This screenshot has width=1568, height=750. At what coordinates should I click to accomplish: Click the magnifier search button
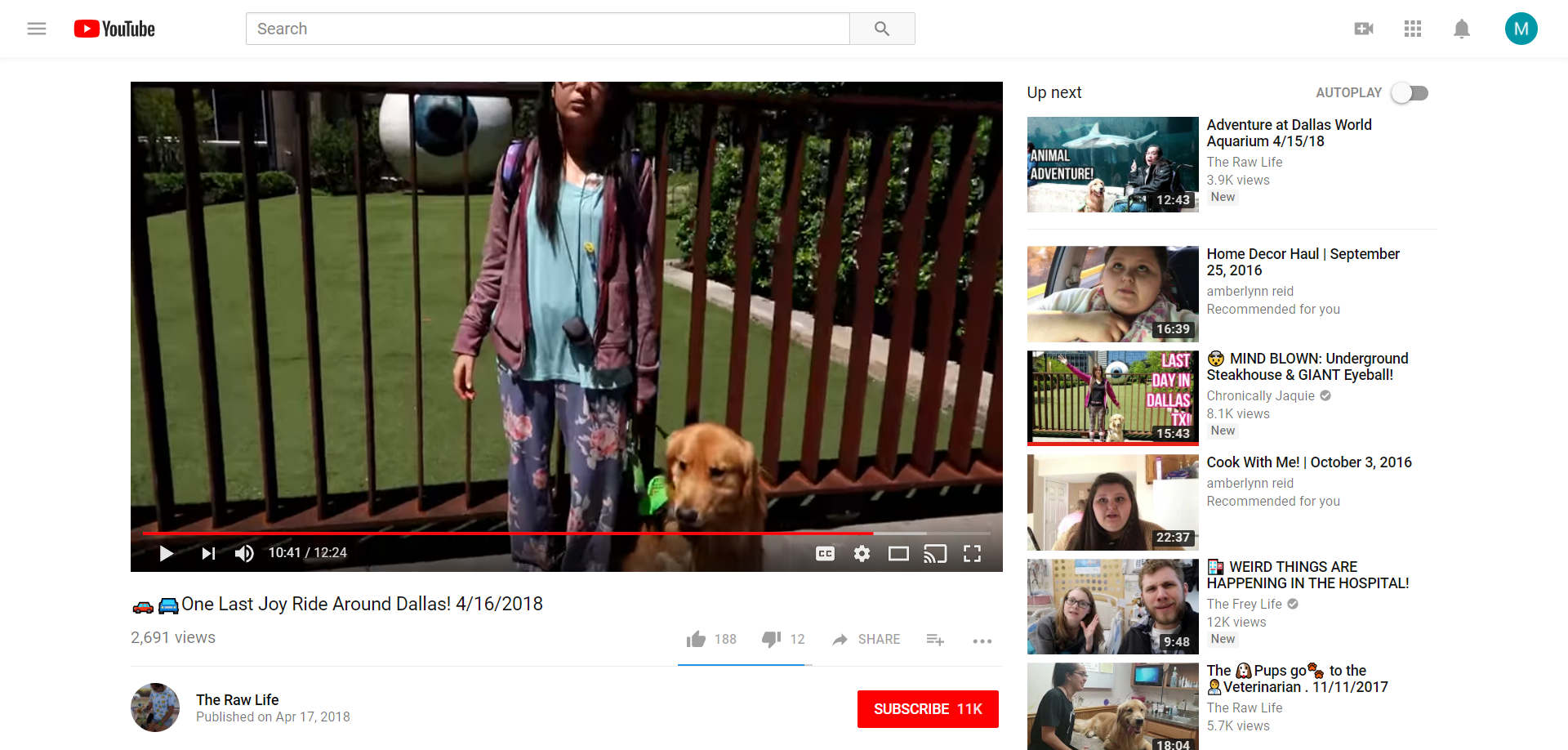882,29
